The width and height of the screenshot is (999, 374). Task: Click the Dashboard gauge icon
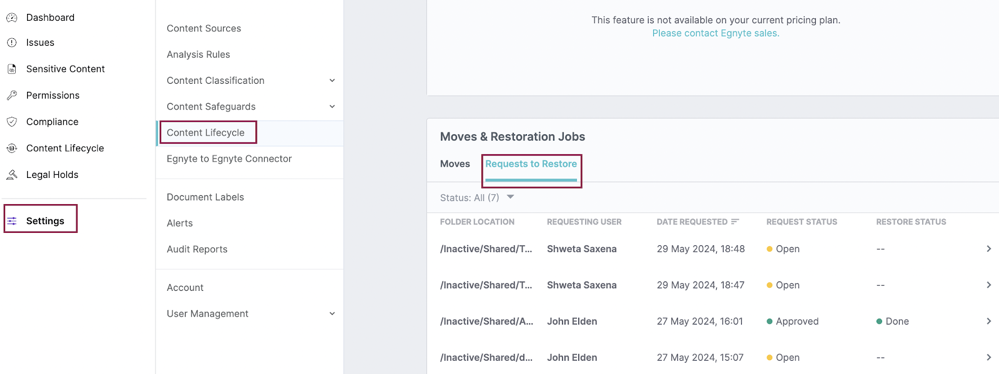tap(11, 18)
